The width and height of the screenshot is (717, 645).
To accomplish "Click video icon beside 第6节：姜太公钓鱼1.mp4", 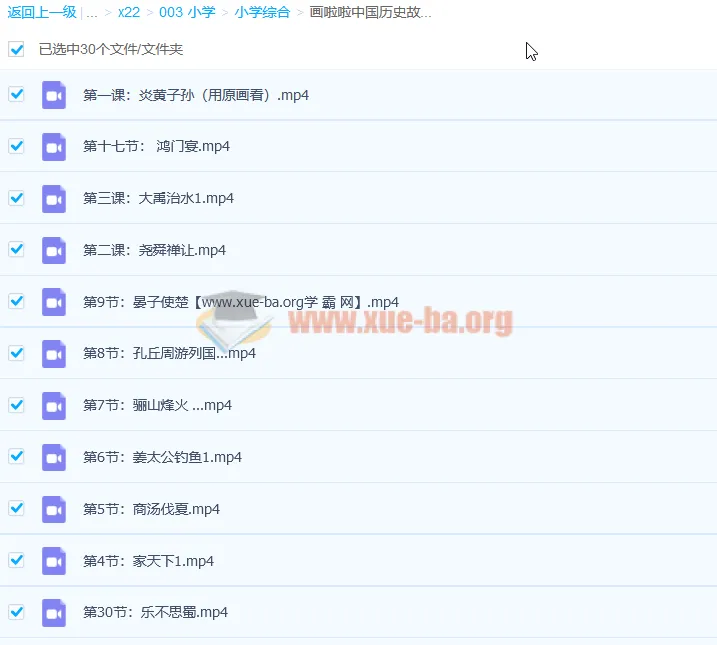I will [54, 457].
